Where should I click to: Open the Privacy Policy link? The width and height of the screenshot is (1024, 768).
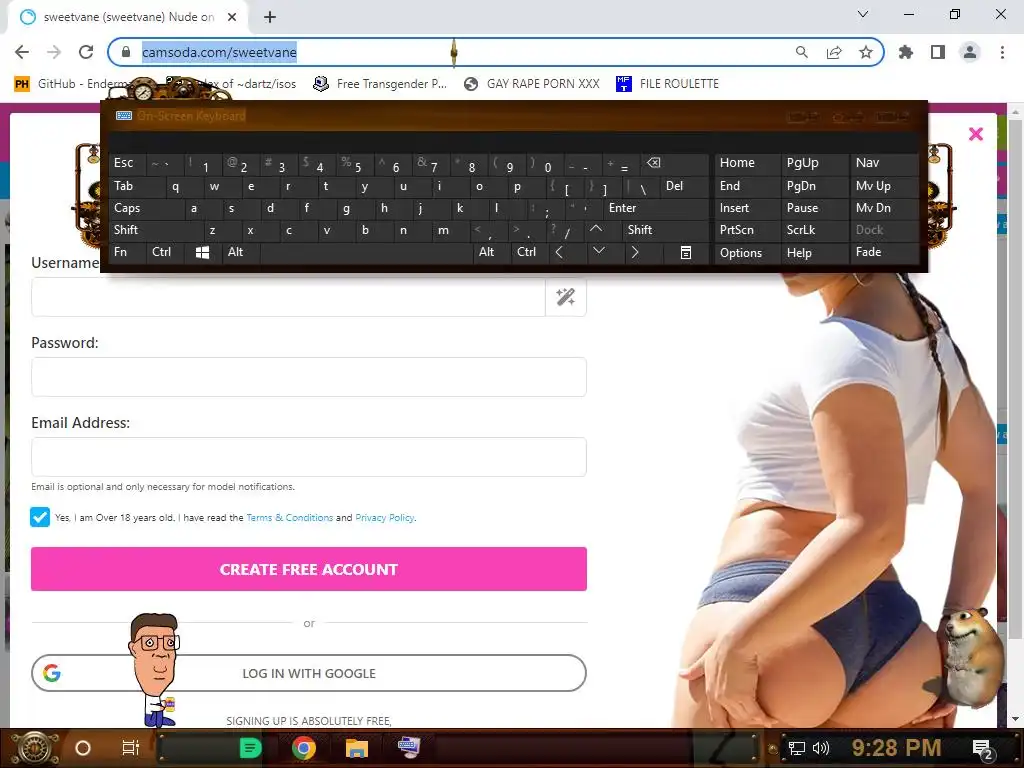[385, 517]
